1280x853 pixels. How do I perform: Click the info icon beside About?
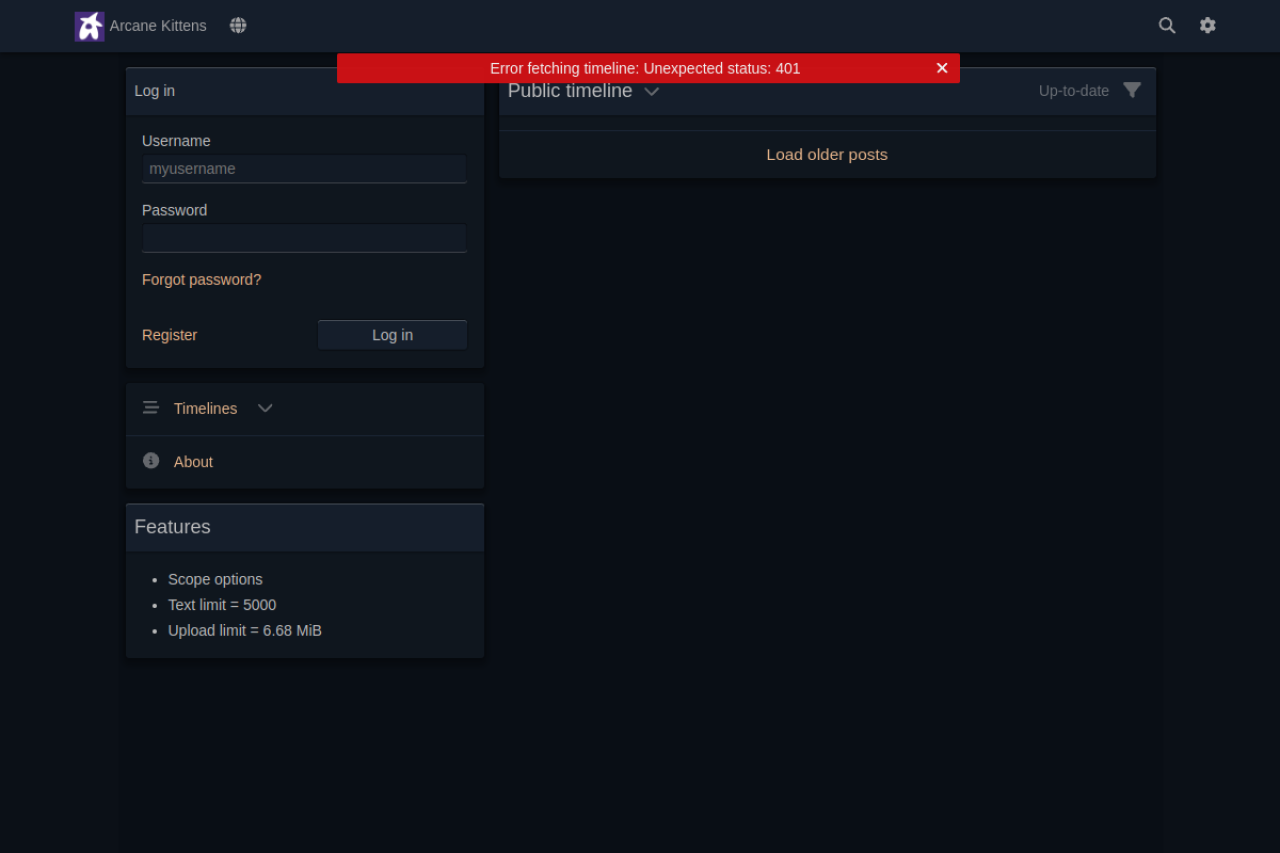[151, 461]
